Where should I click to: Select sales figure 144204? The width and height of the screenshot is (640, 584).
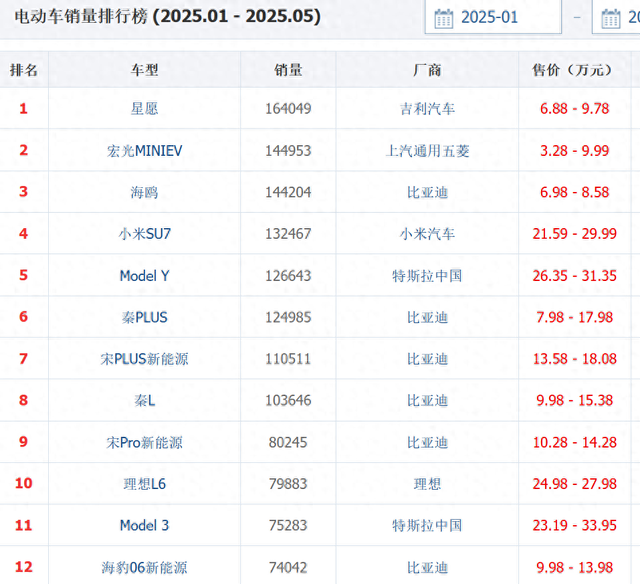pyautogui.click(x=288, y=192)
